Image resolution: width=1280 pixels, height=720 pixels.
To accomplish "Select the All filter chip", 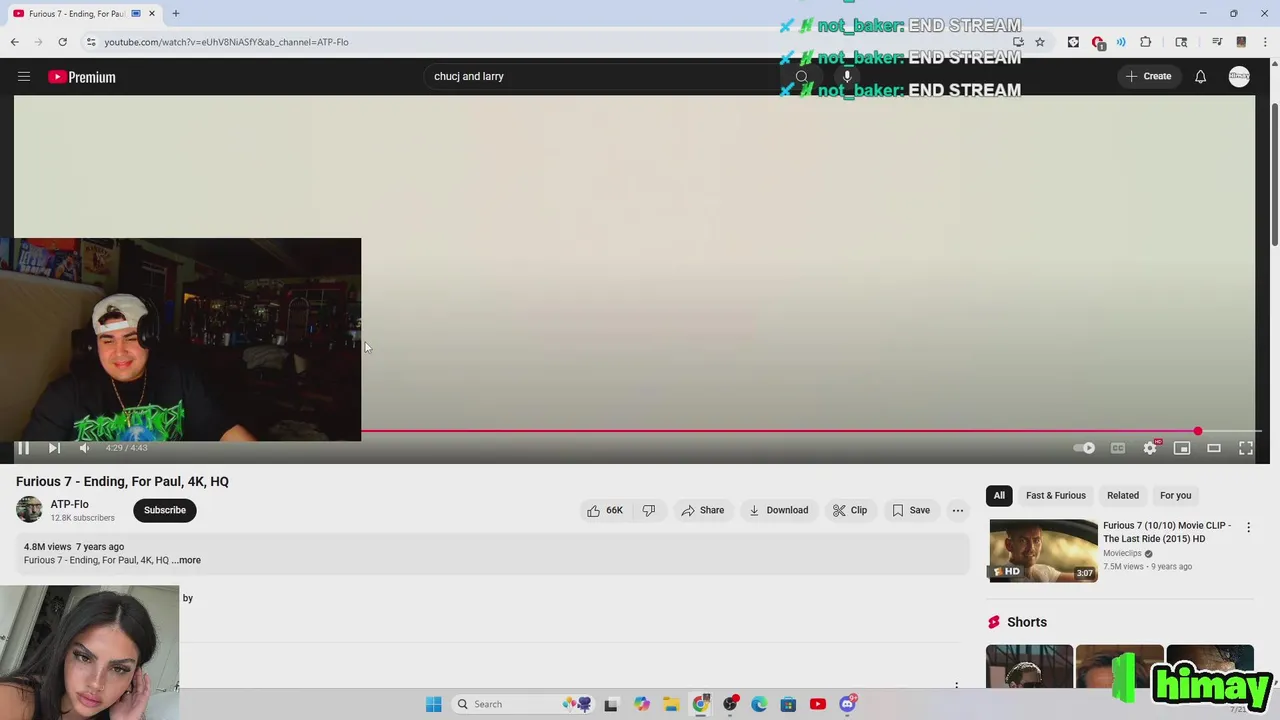I will pyautogui.click(x=999, y=495).
